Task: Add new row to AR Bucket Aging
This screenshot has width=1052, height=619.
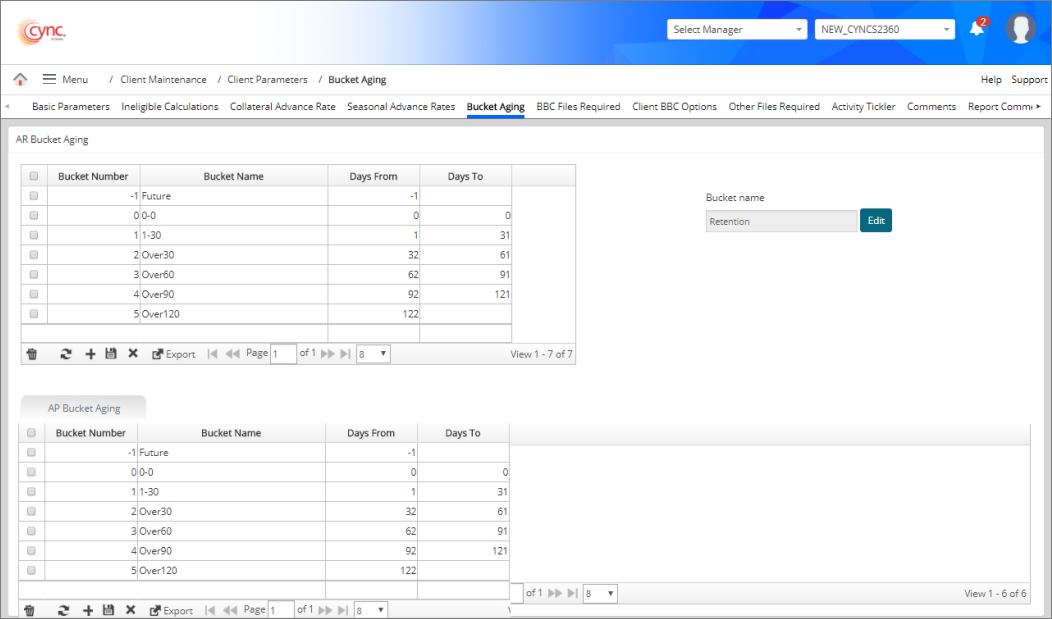Action: (90, 354)
